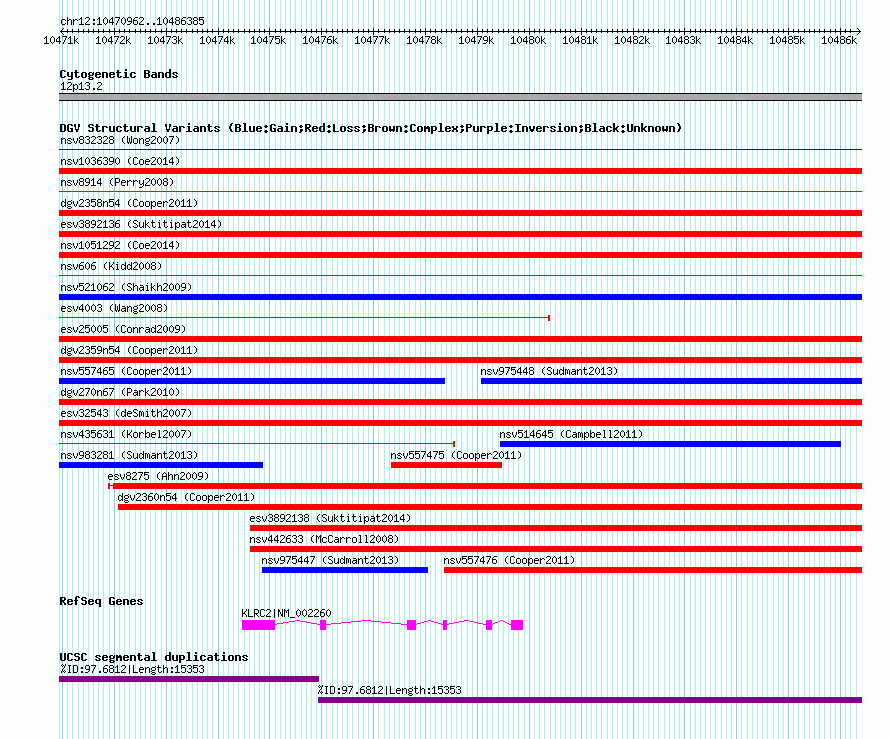The image size is (890, 739).
Task: Open variant esv4003 (Wang2008)
Action: tap(114, 308)
